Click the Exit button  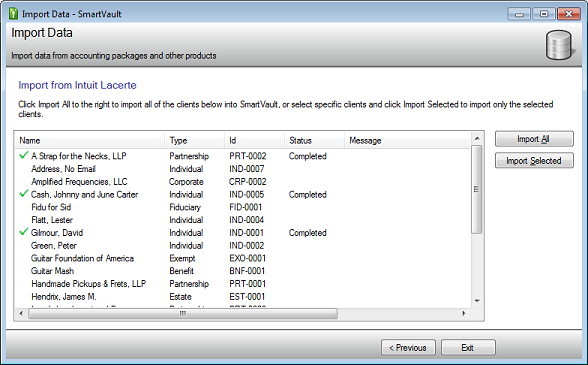click(468, 348)
